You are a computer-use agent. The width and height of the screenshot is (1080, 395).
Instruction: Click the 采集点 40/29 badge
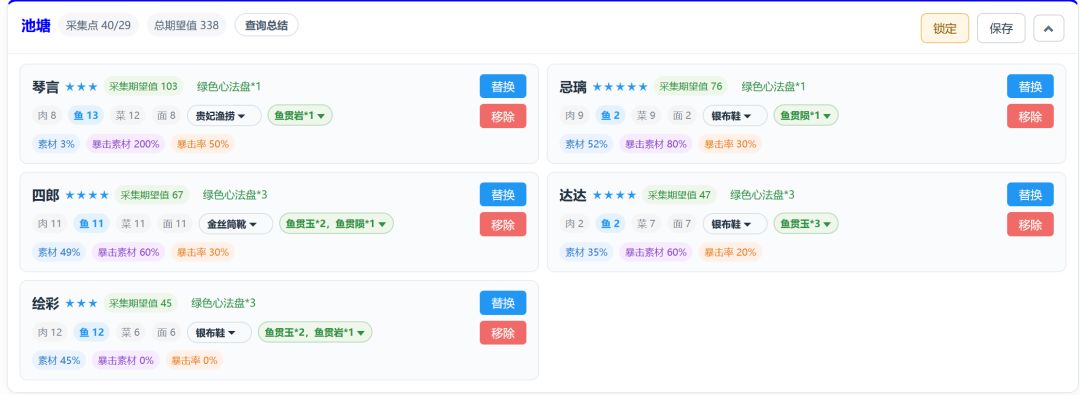[98, 26]
